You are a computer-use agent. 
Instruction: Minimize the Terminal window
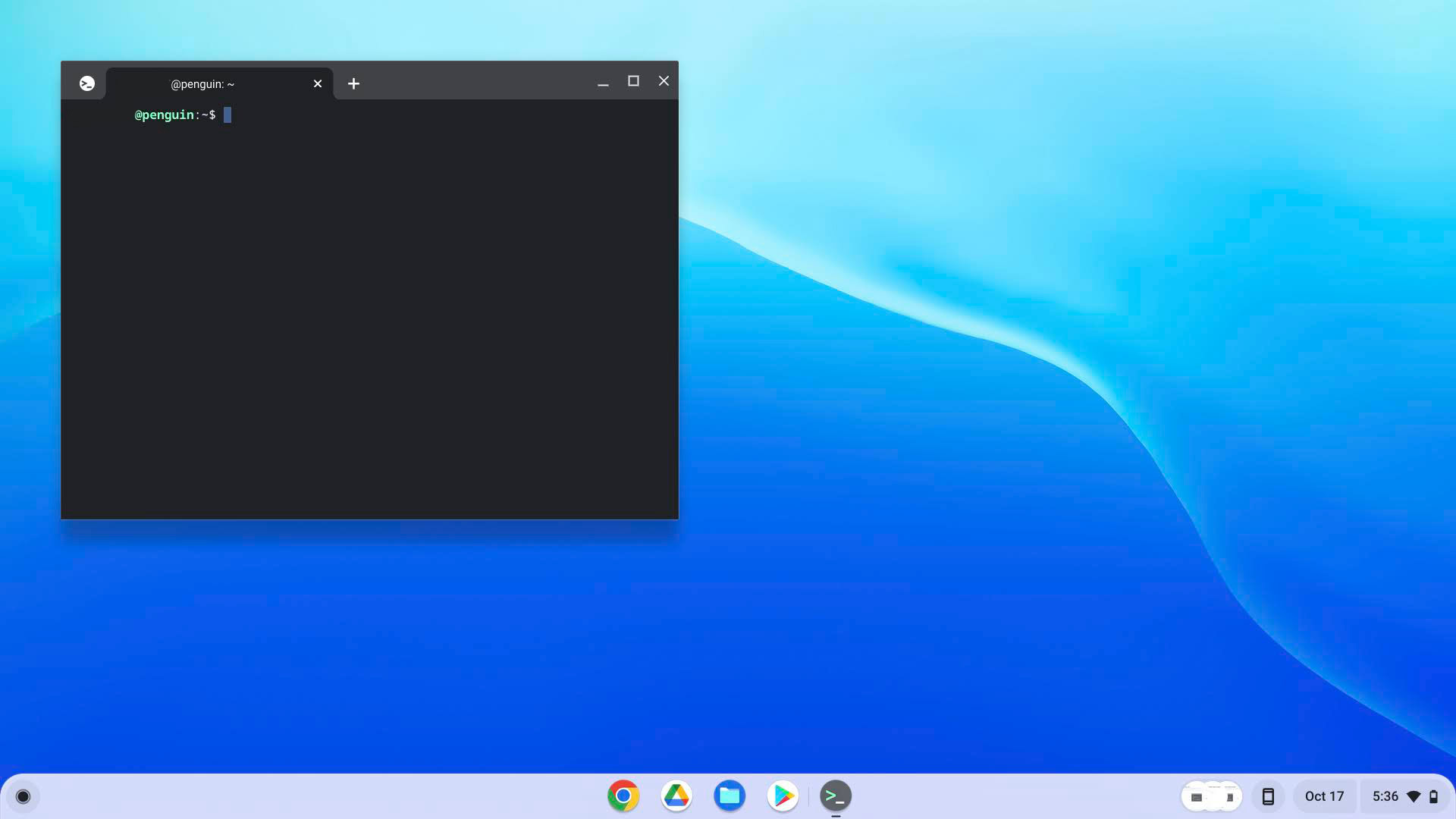(x=603, y=83)
